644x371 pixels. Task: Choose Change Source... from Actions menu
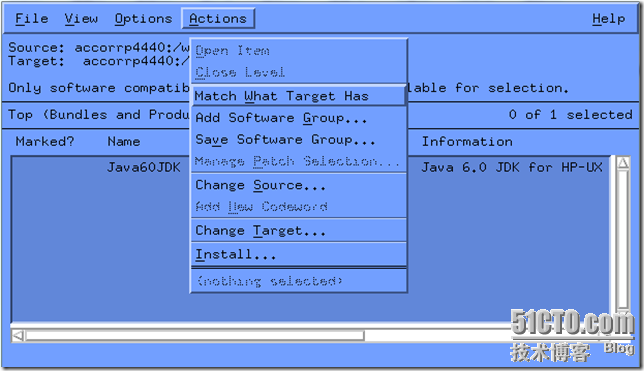click(x=299, y=185)
